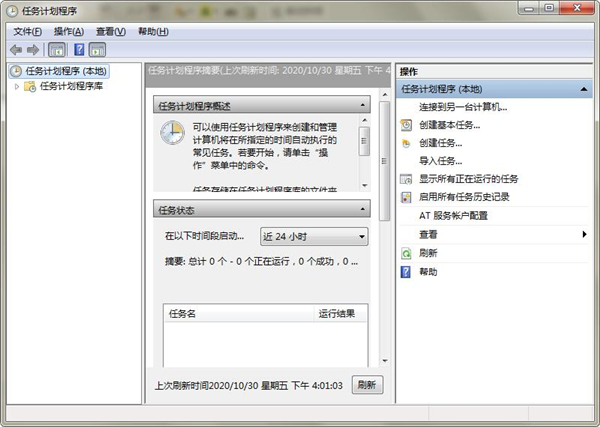This screenshot has width=600, height=427.
Task: Open the 查看(V) menu
Action: pyautogui.click(x=110, y=31)
